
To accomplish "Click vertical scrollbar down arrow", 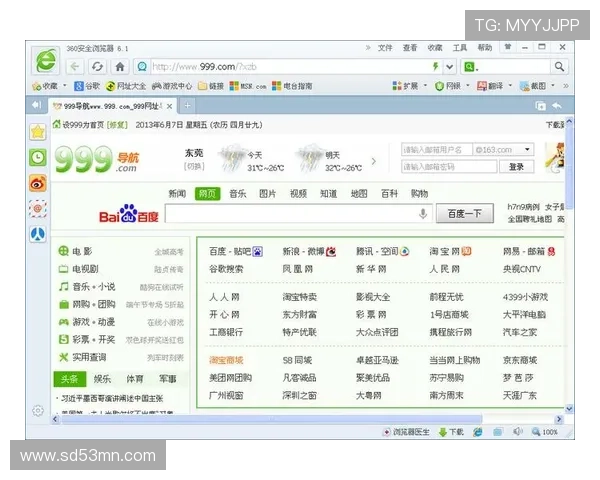I will (x=569, y=409).
